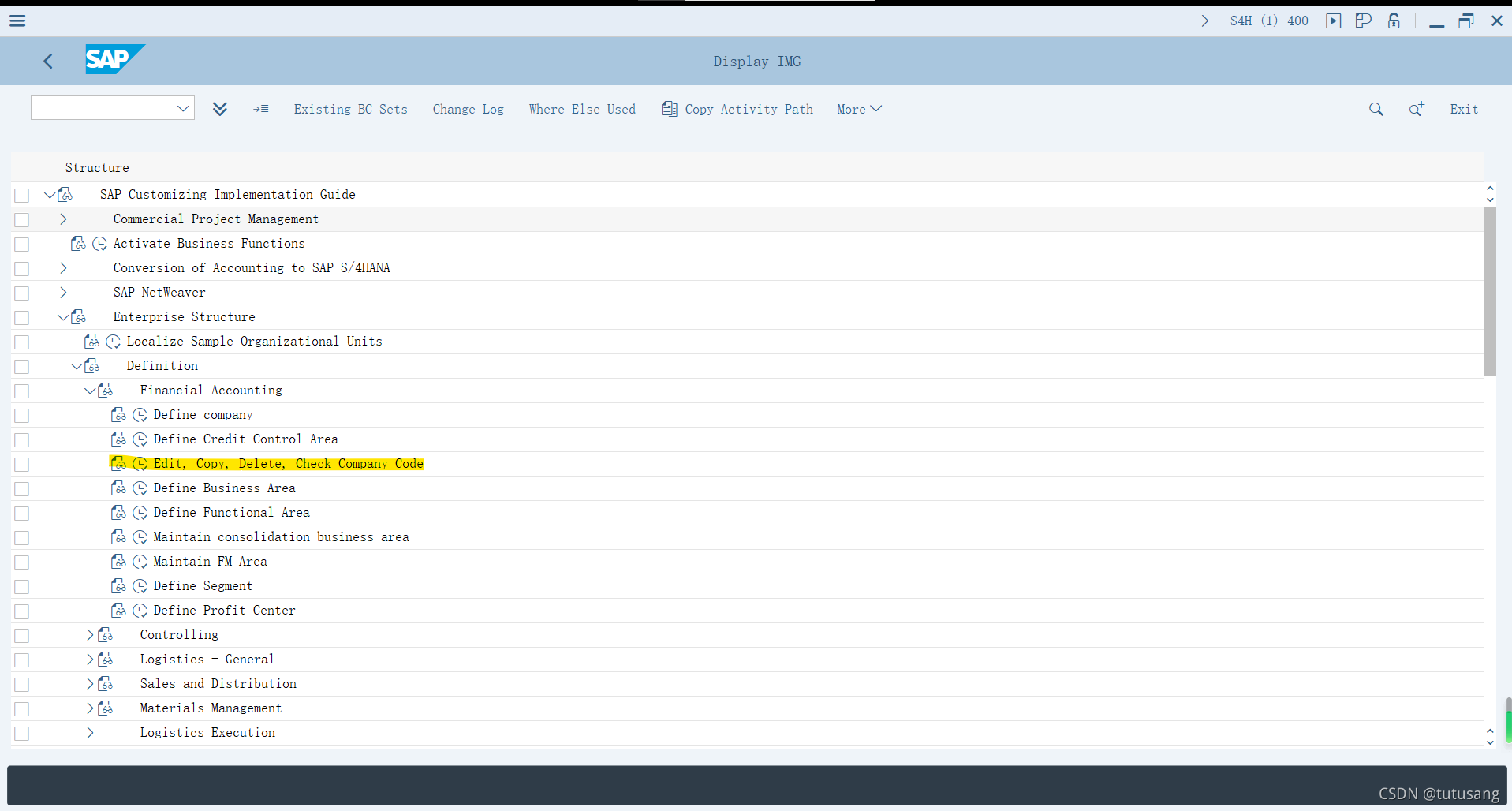Collapse the Enterprise Structure node
The image size is (1512, 811).
63,317
